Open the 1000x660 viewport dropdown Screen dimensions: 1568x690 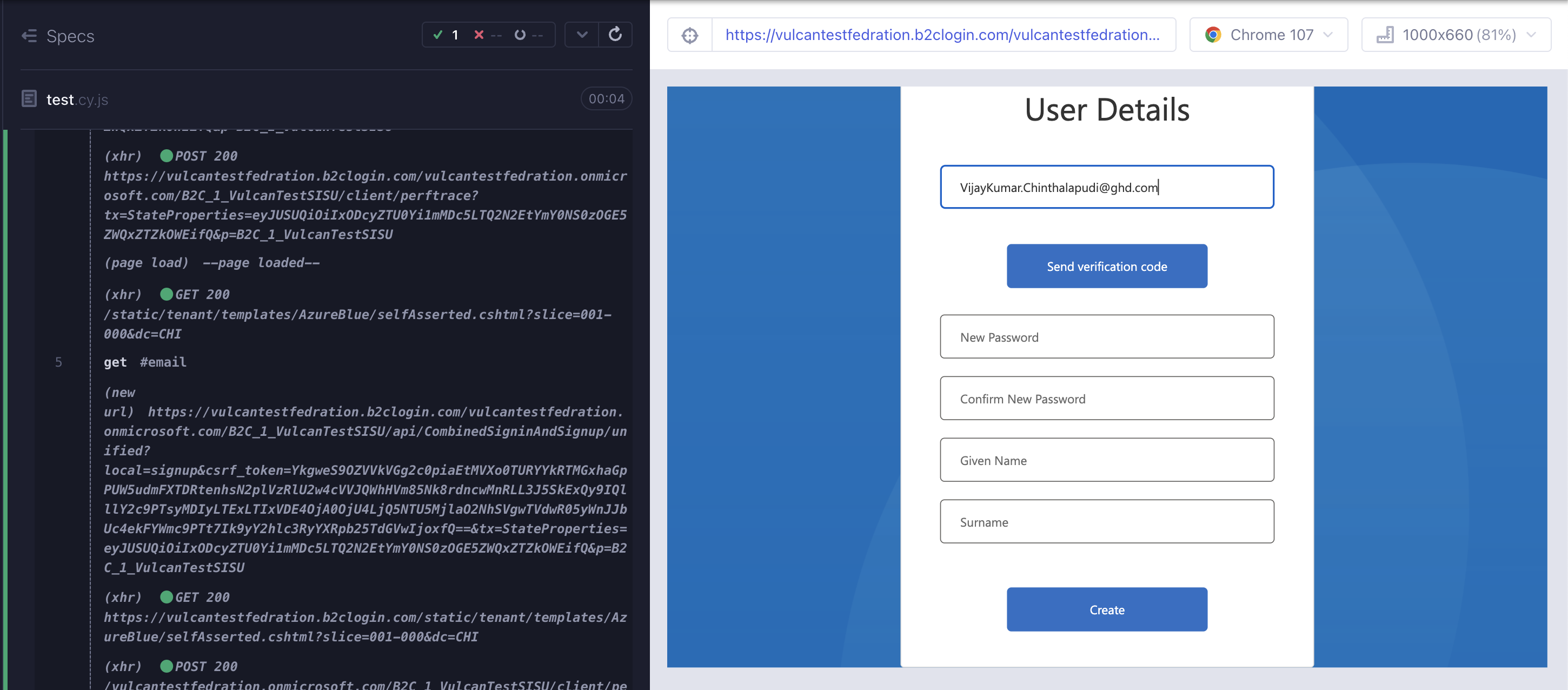pyautogui.click(x=1456, y=35)
